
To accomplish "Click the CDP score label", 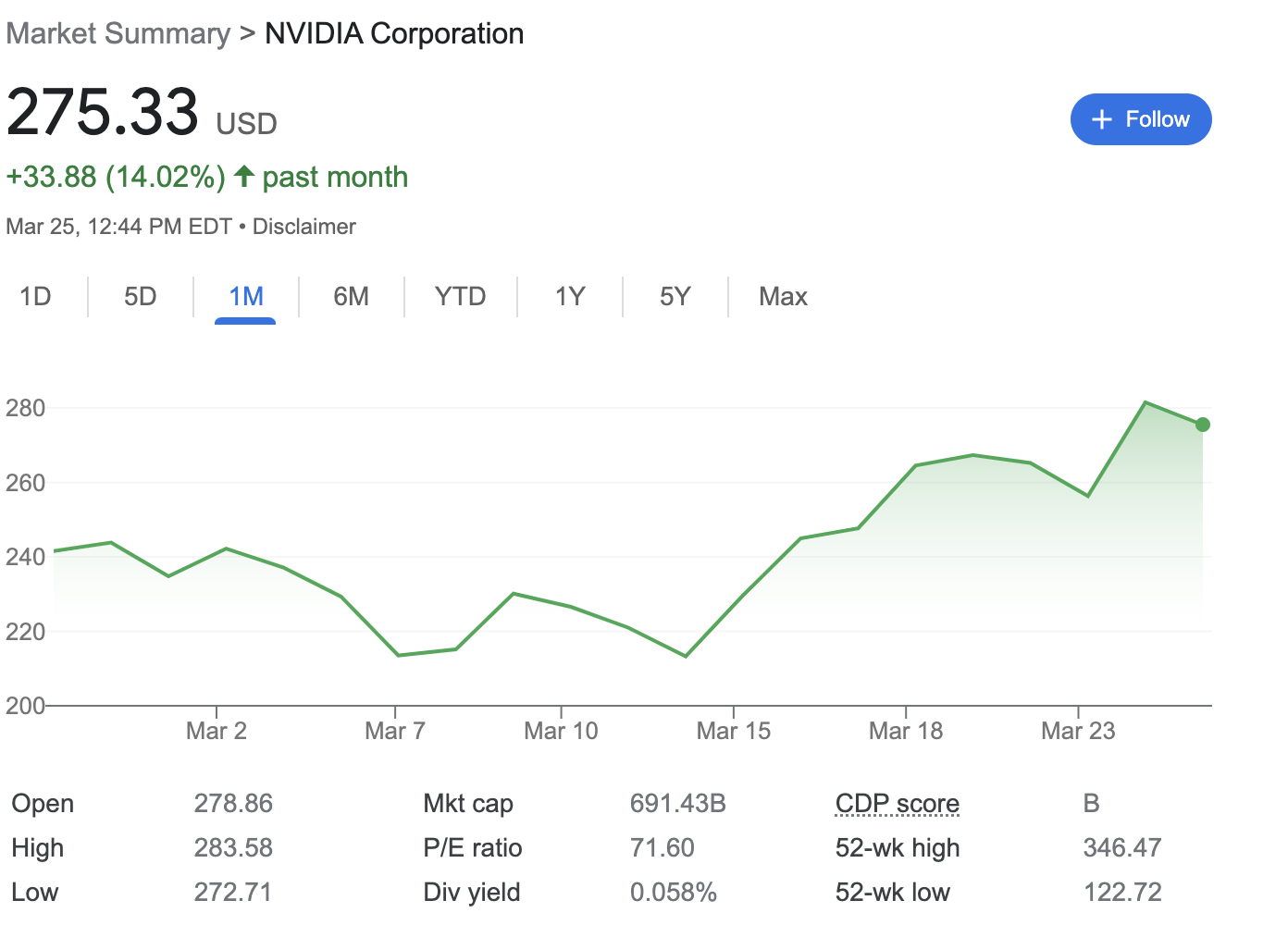I will (898, 804).
